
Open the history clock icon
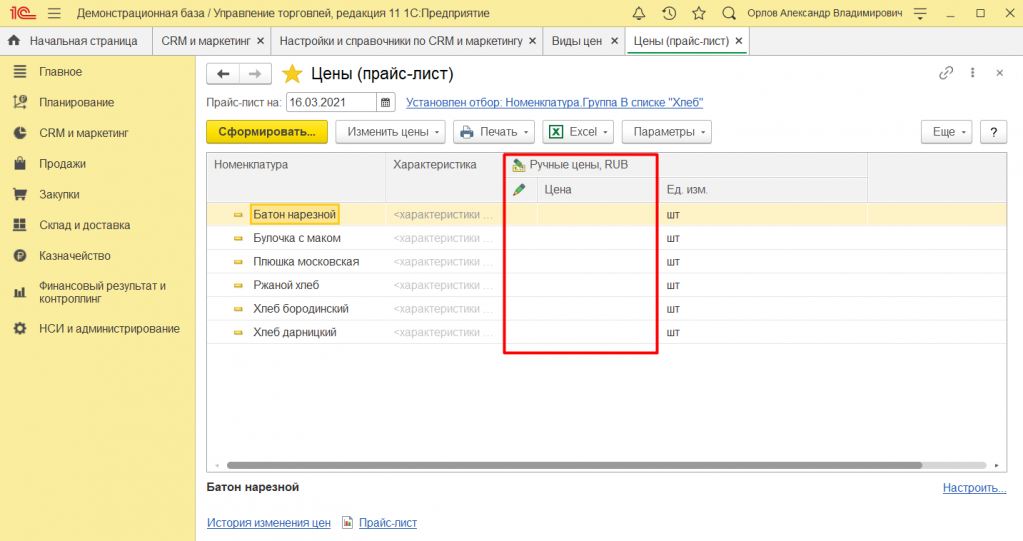(669, 13)
